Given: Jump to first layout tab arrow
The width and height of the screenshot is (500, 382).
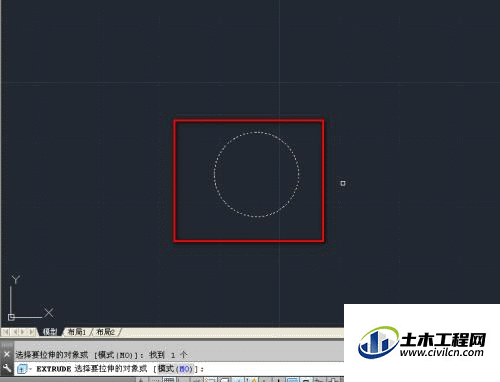Looking at the screenshot, I should [x=6, y=332].
